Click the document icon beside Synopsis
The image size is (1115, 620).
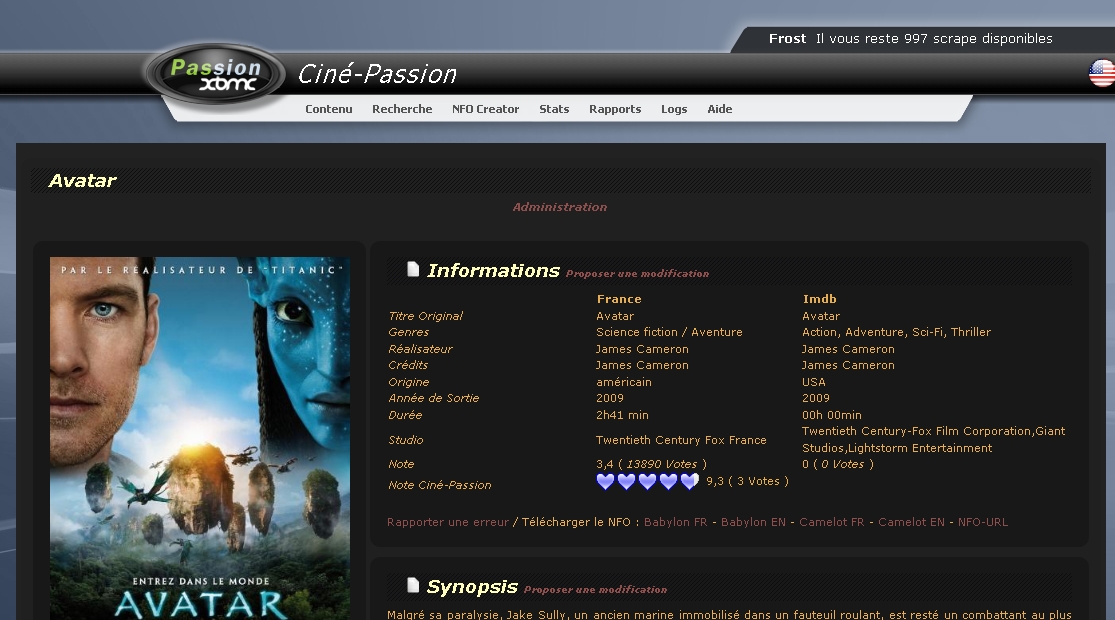pos(413,585)
